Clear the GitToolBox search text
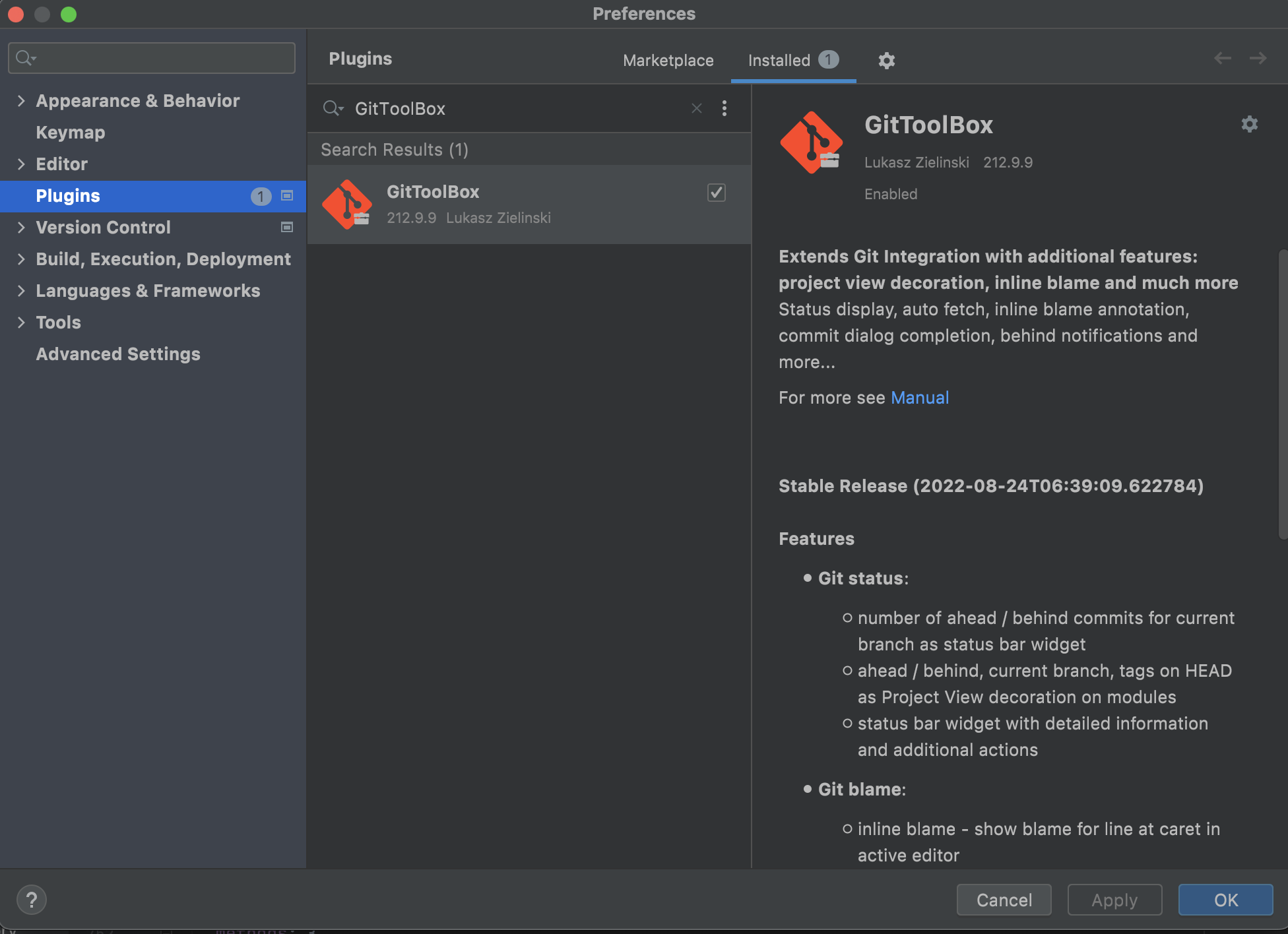1288x934 pixels. (696, 108)
